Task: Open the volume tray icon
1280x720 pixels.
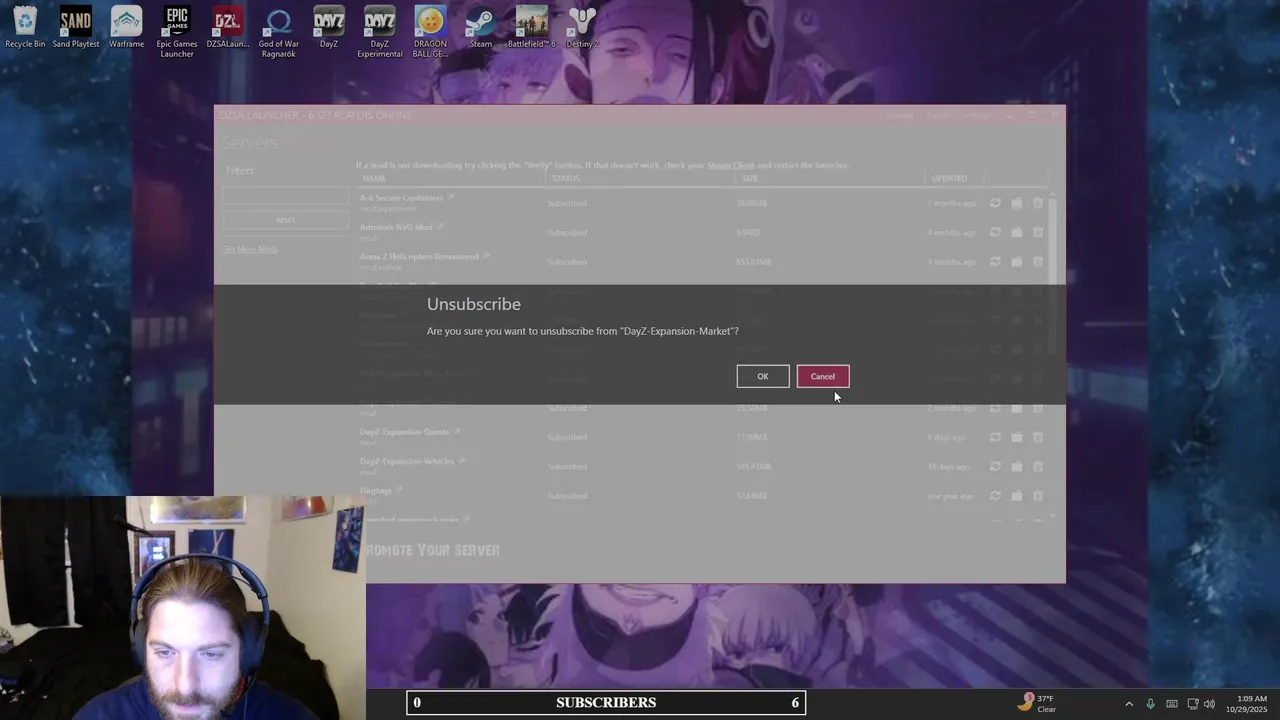Action: coord(1209,704)
